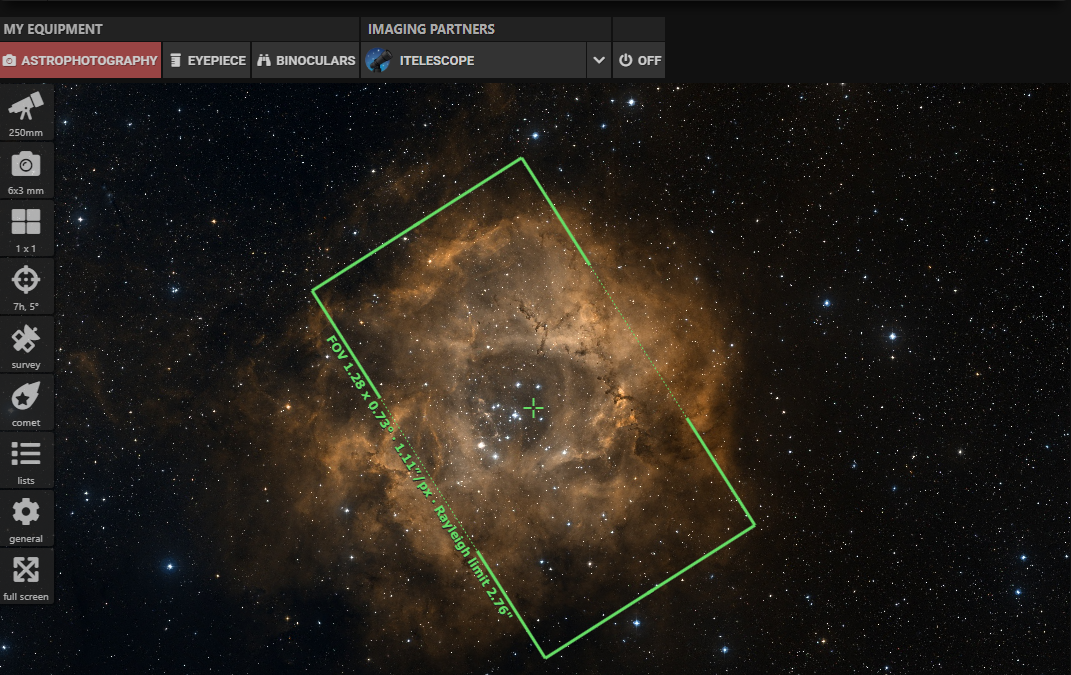Expand the iTelescope partner dropdown arrow
The height and width of the screenshot is (675, 1071).
click(599, 60)
